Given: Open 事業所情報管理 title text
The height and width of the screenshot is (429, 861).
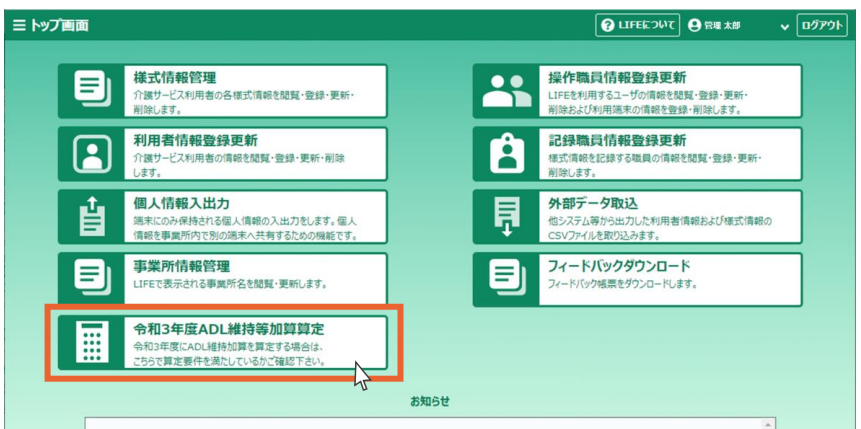Looking at the screenshot, I should (x=181, y=267).
